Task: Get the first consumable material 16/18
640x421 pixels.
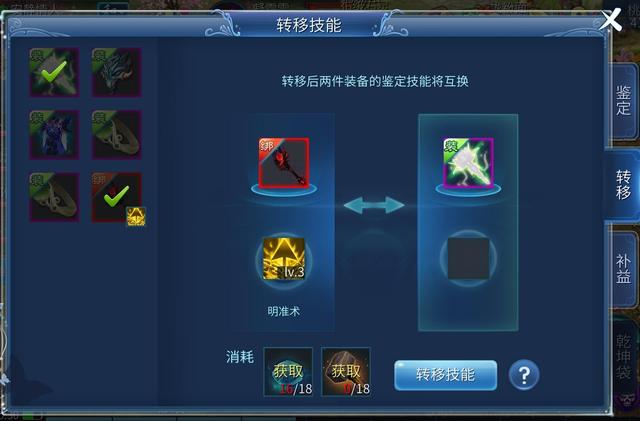Action: [288, 372]
